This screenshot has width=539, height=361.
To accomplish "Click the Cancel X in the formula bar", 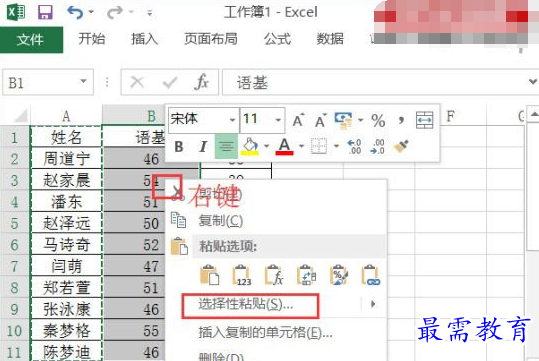I will tap(137, 82).
